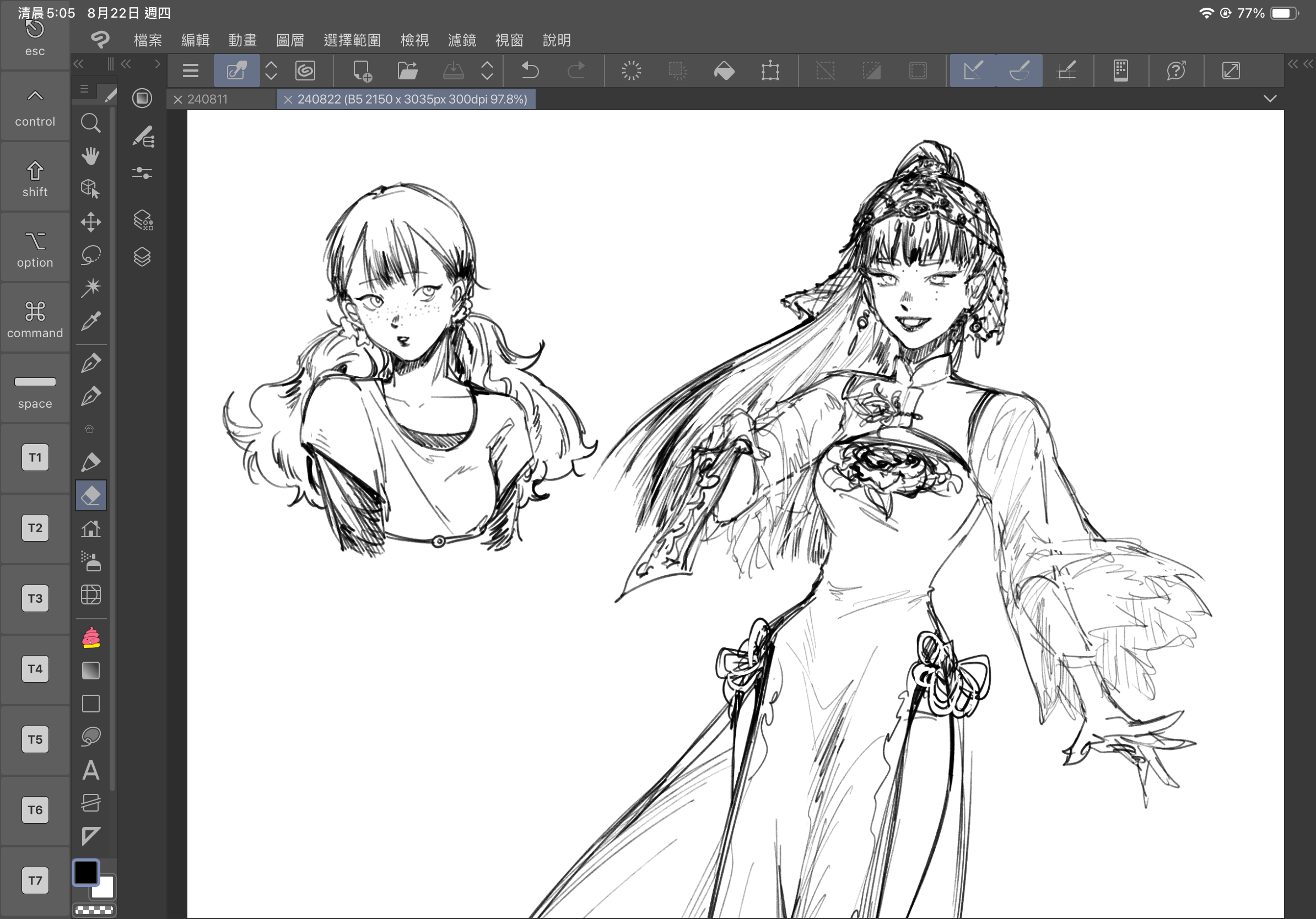1316x919 pixels.
Task: Create a new canvas with New icon
Action: click(362, 71)
